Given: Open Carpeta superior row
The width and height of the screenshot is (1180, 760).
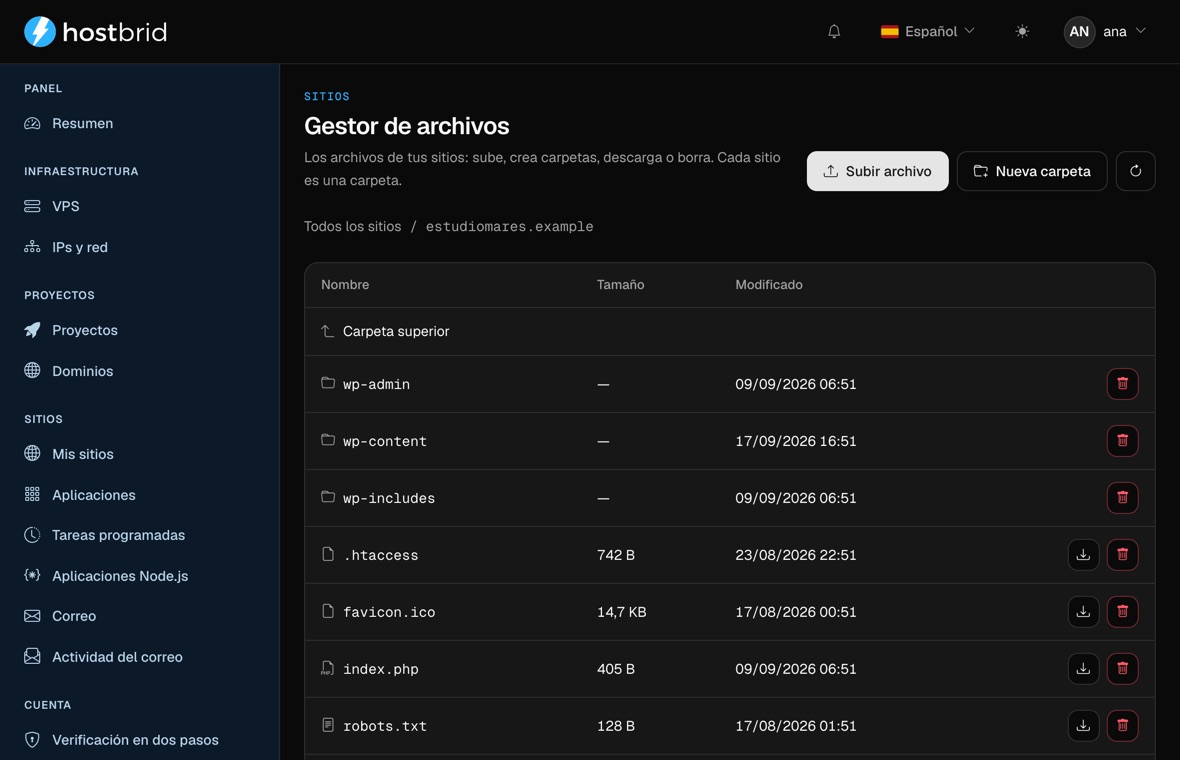Looking at the screenshot, I should (729, 331).
